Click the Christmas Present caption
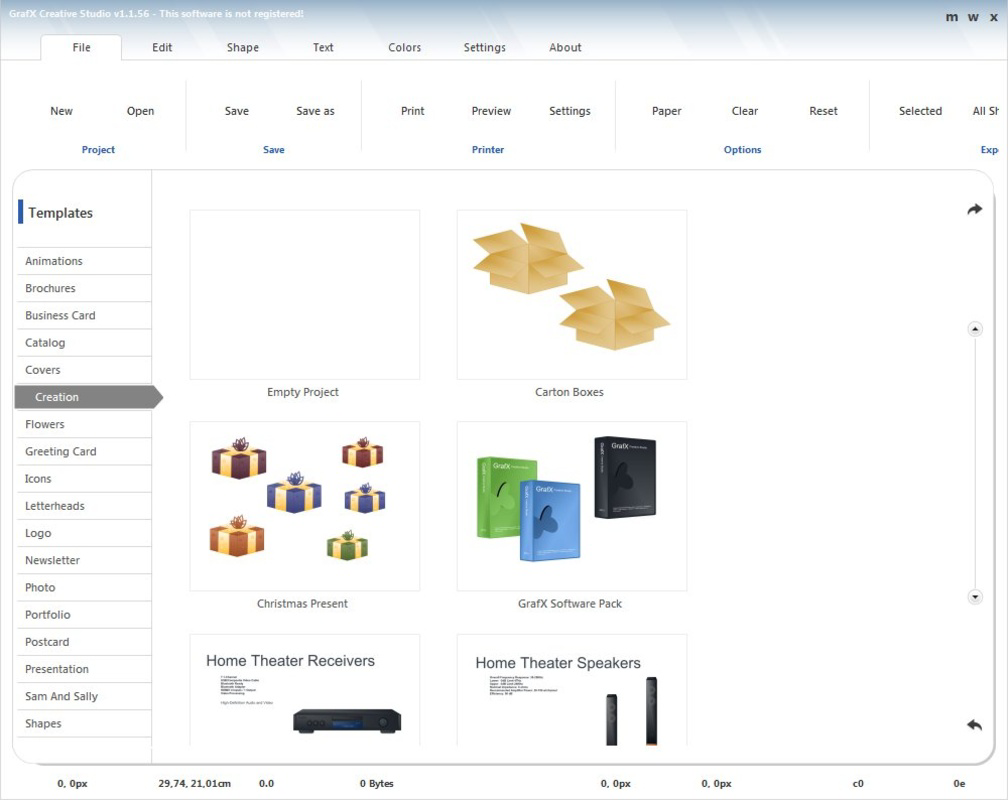The image size is (1008, 800). (302, 604)
